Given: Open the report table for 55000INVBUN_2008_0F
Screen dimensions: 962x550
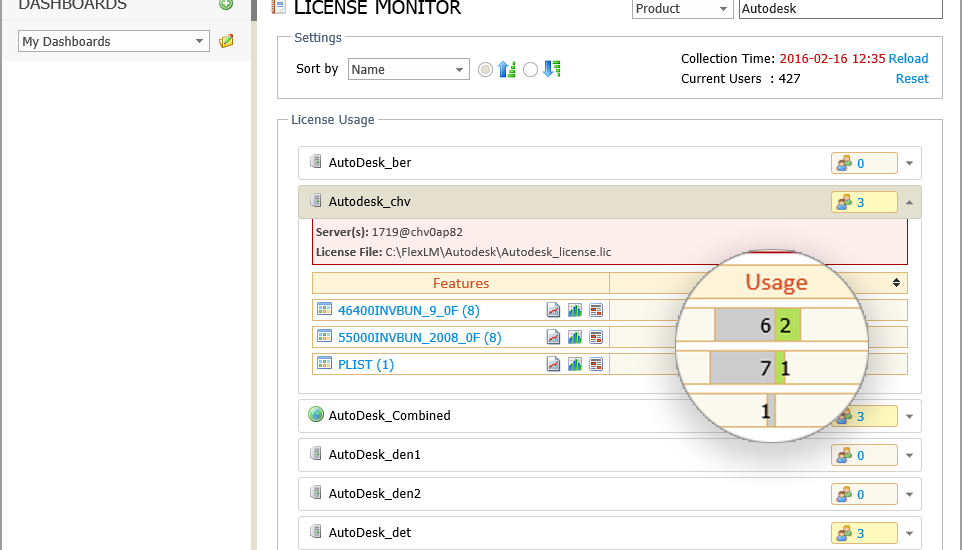Looking at the screenshot, I should tap(596, 337).
